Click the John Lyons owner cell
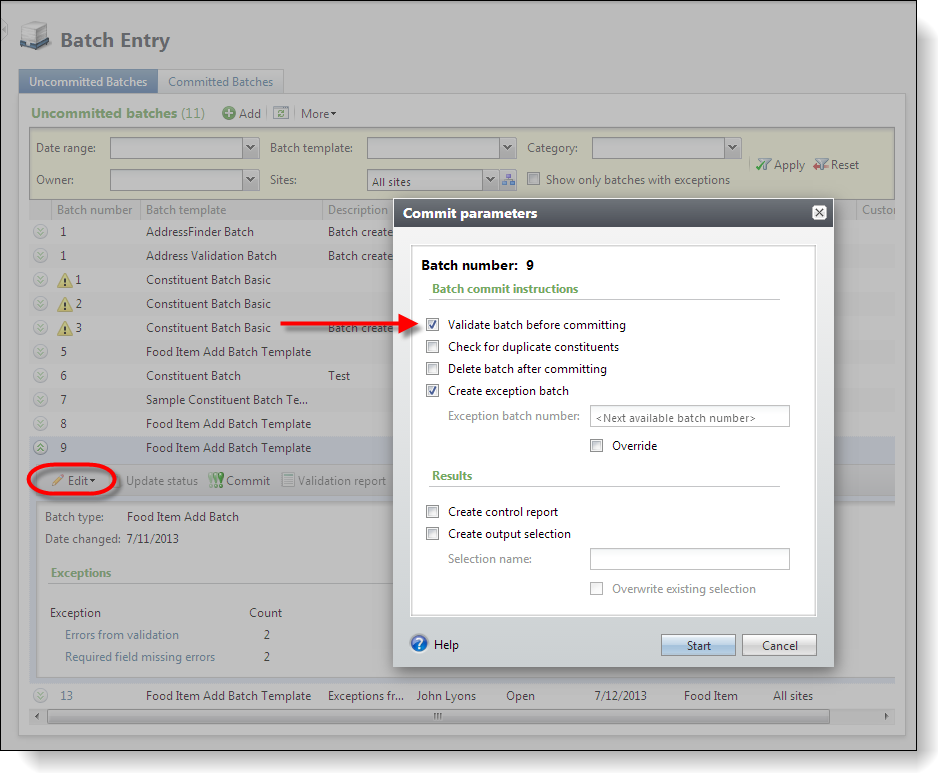 point(446,696)
